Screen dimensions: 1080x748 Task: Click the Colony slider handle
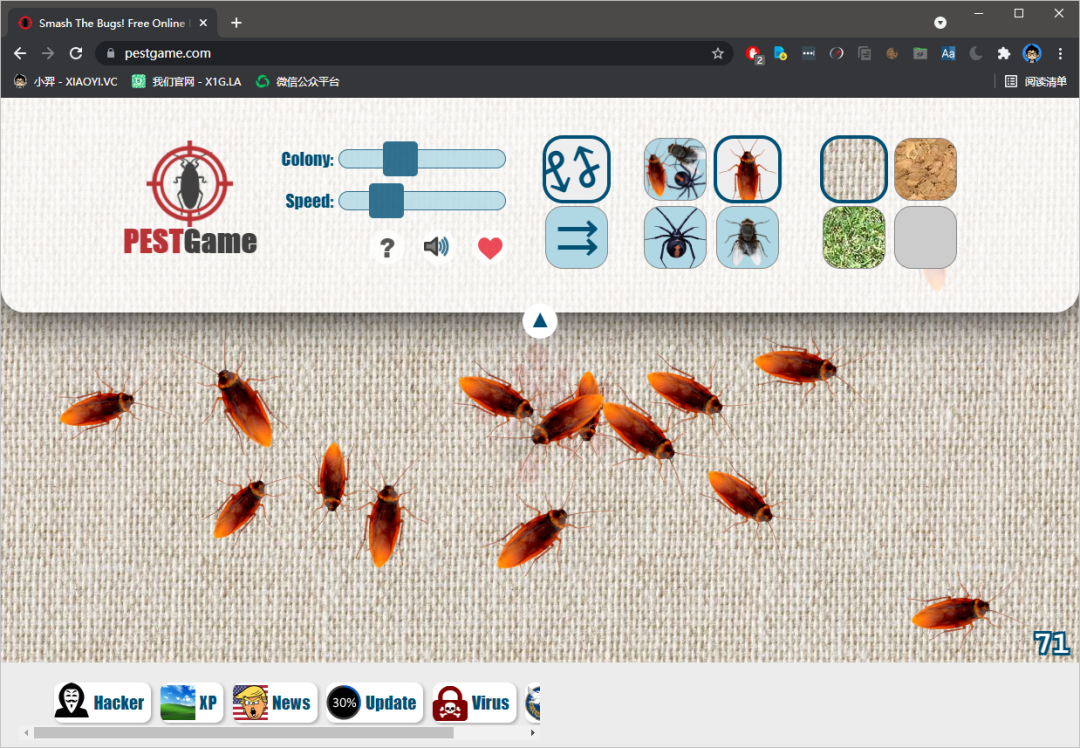(x=400, y=159)
